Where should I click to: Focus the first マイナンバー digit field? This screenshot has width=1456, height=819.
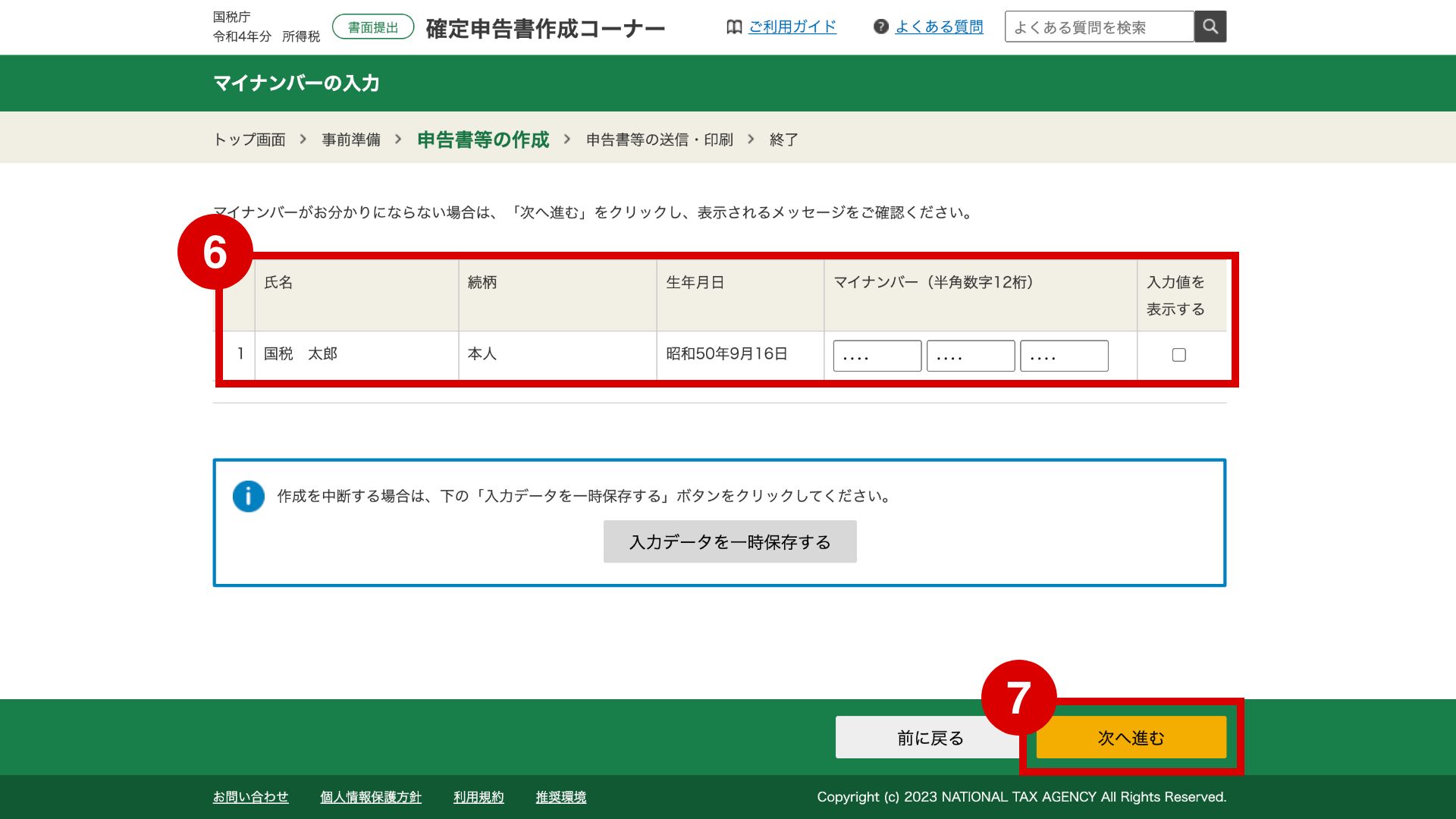(x=877, y=356)
